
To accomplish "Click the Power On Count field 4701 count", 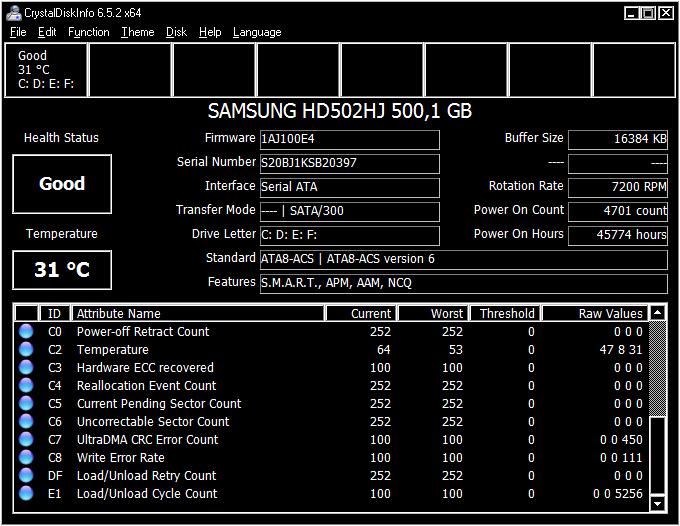I will click(x=618, y=212).
